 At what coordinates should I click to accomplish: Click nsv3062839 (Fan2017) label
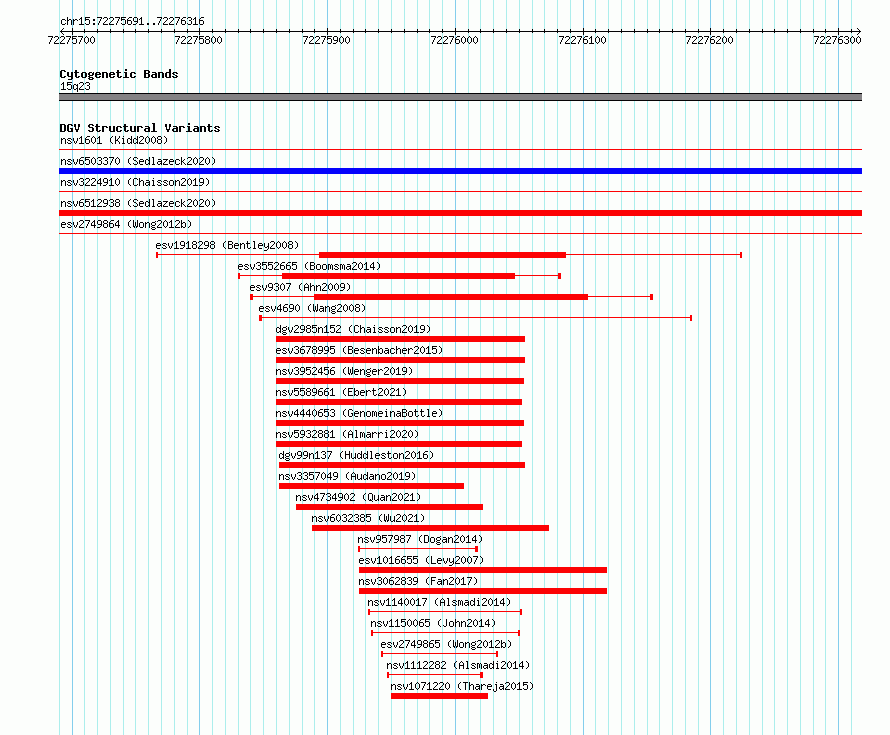418,581
